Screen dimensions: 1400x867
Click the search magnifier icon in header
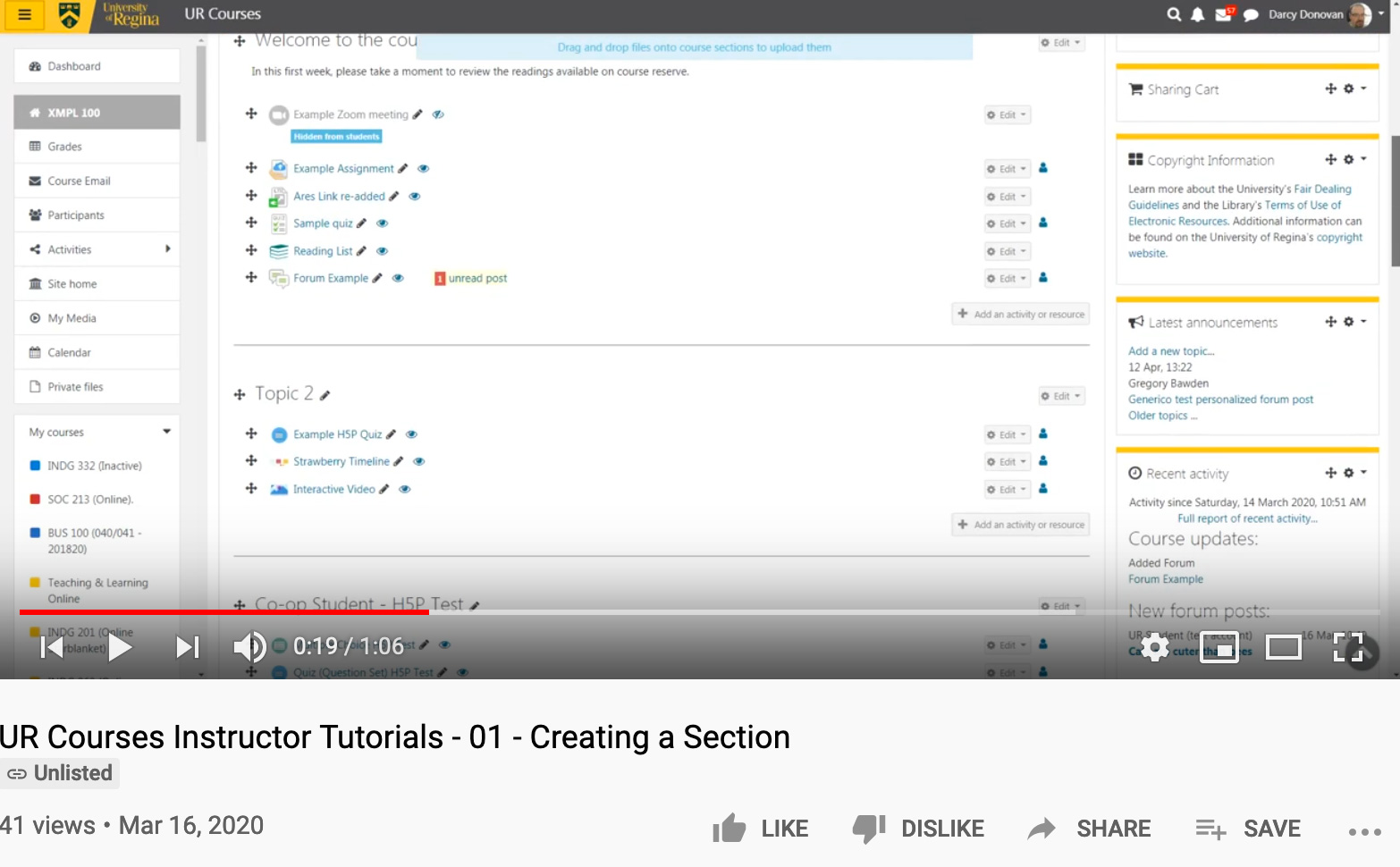[1174, 14]
